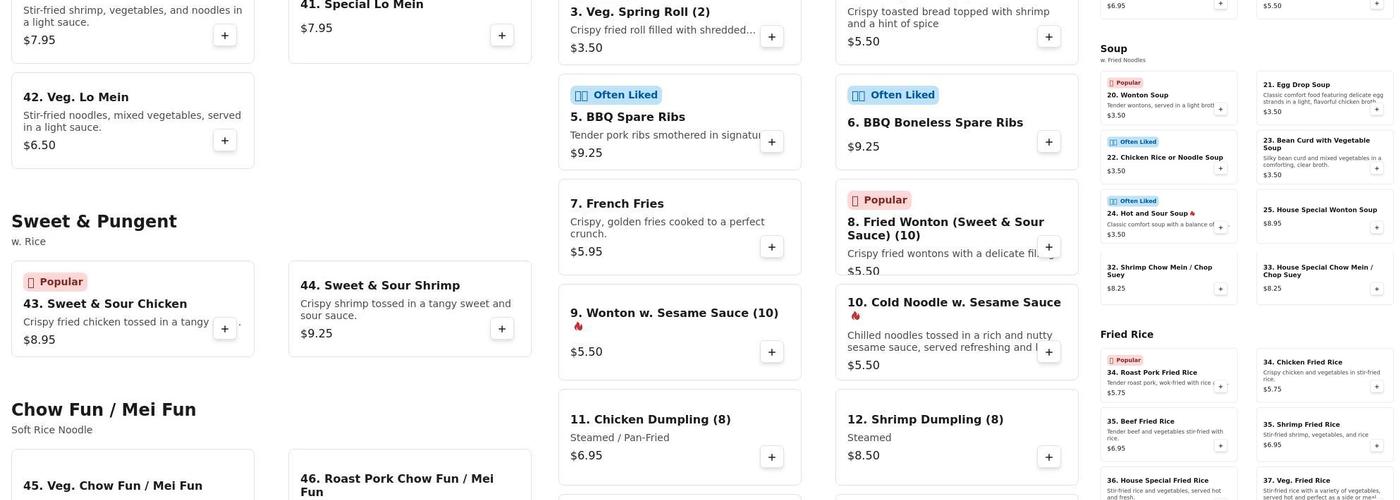Click plus button for French Fries
This screenshot has height=500, width=1400.
(771, 247)
